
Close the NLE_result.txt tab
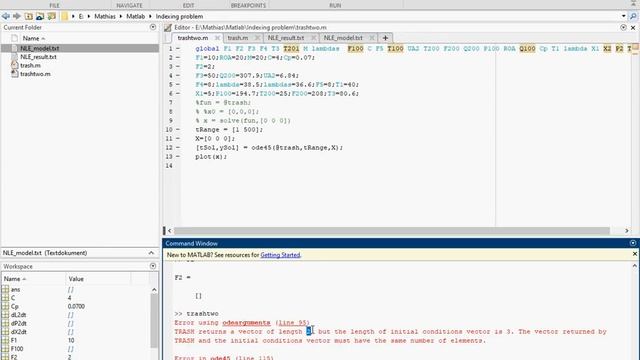(x=313, y=38)
